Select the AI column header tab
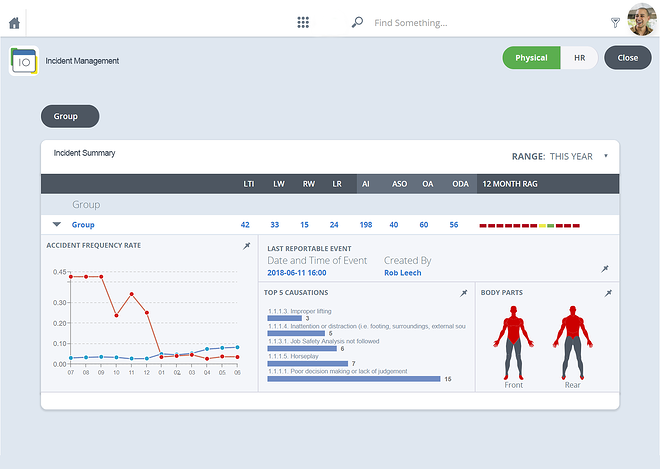This screenshot has width=660, height=469. coord(365,184)
